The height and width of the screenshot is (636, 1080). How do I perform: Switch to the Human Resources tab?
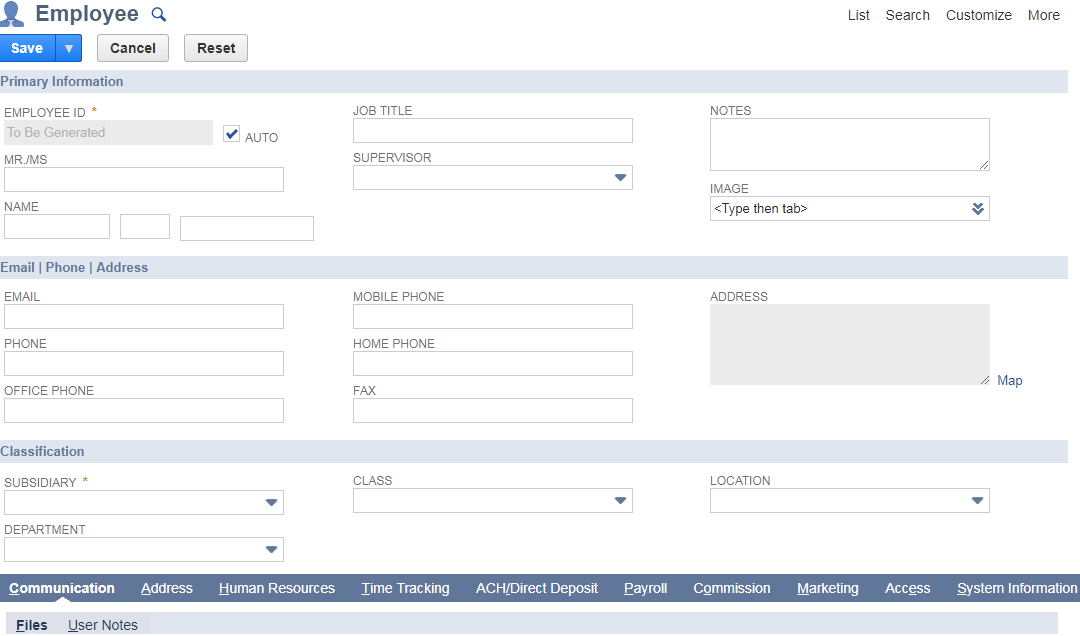coord(277,588)
